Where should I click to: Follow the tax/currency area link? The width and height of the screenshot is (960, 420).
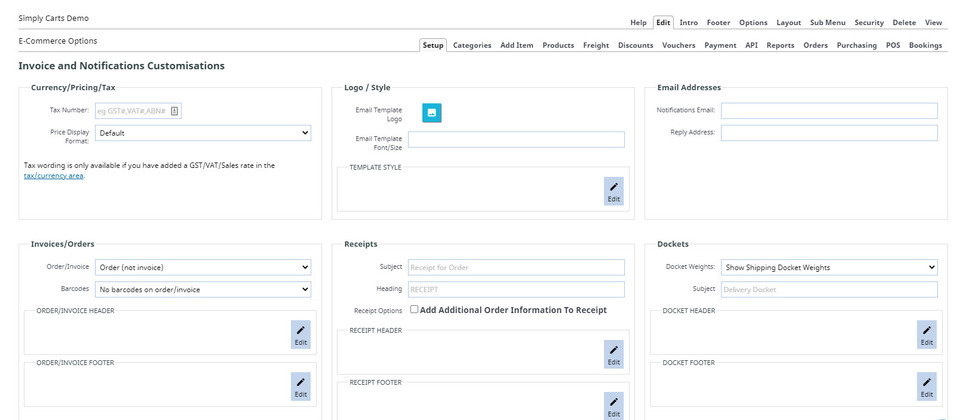(x=54, y=176)
